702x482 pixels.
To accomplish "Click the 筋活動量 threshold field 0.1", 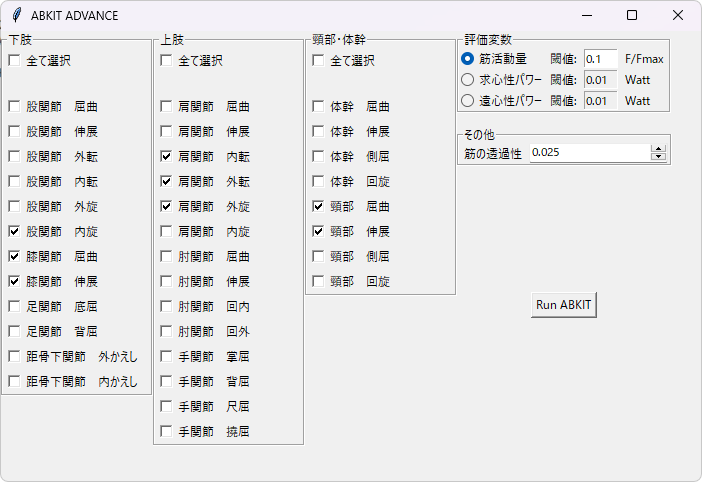I will [x=601, y=59].
